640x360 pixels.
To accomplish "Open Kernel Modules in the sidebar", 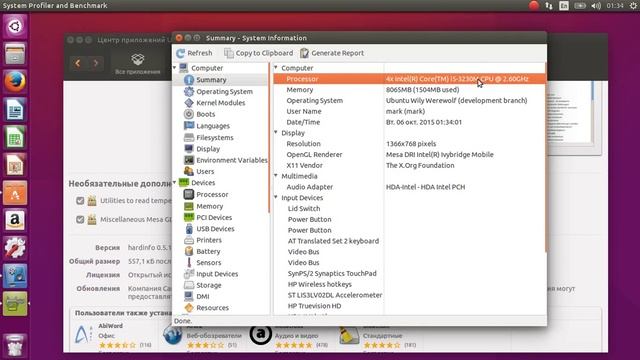I will tap(220, 103).
